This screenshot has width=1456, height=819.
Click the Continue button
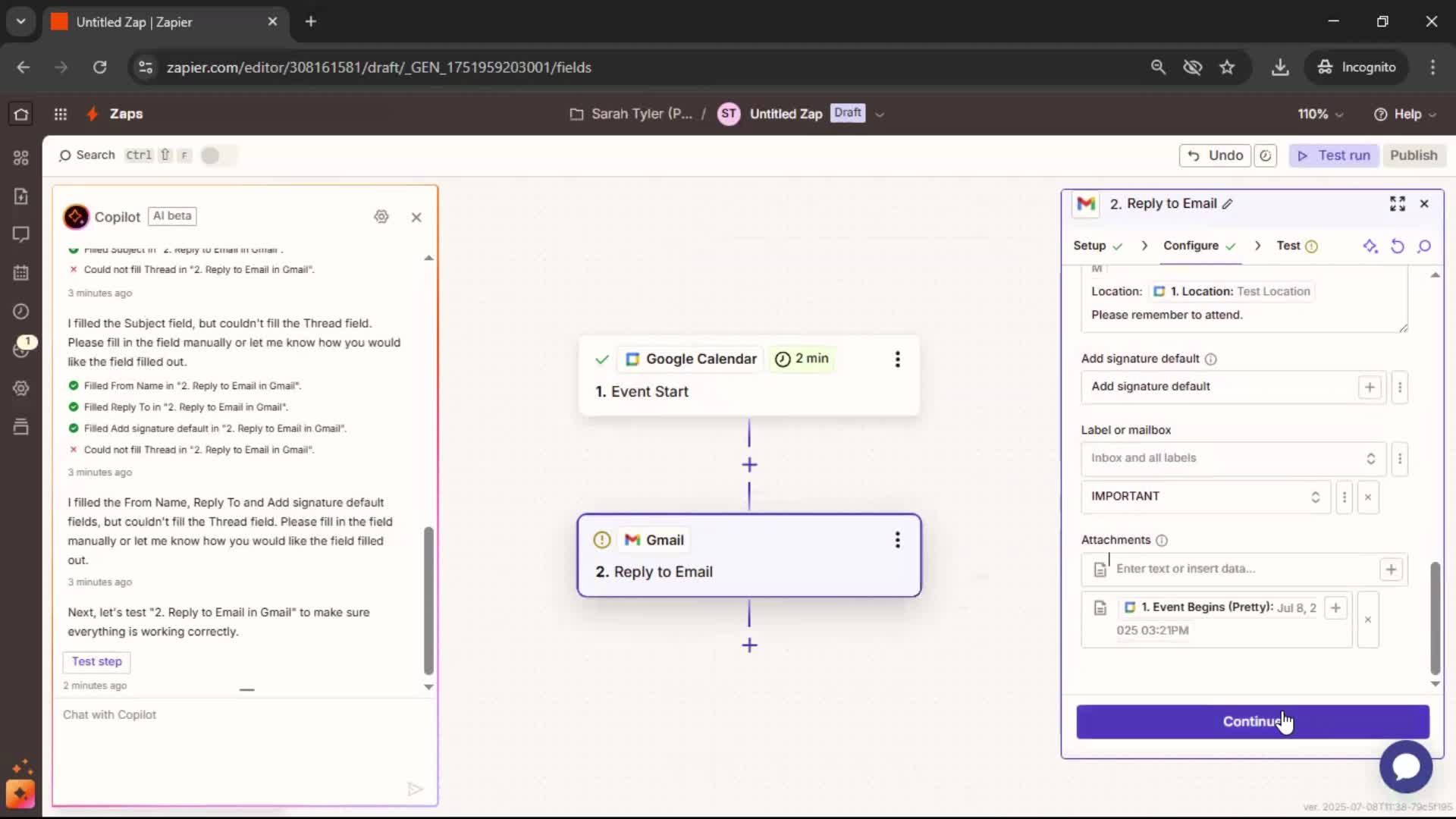[x=1253, y=722]
